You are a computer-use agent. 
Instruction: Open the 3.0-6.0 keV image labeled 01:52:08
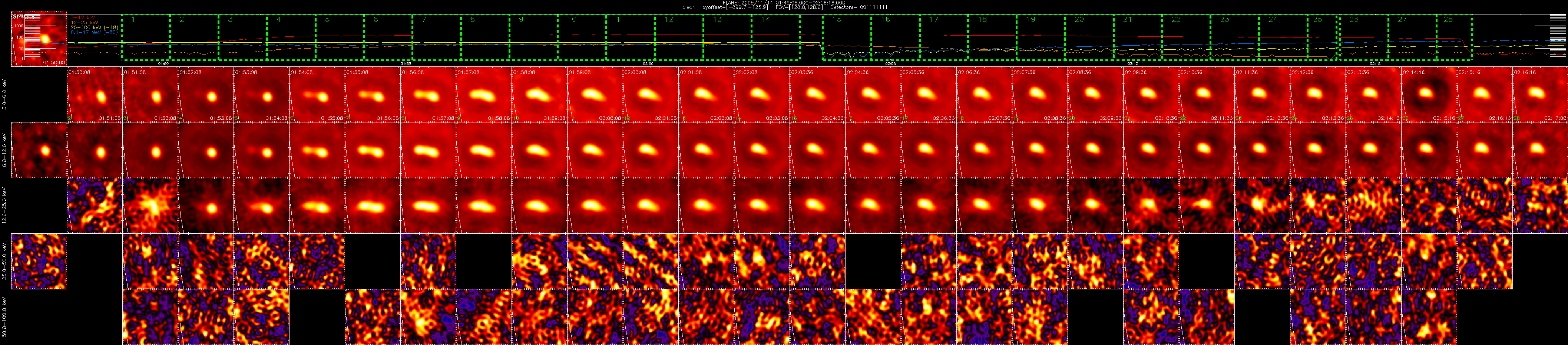coord(206,95)
